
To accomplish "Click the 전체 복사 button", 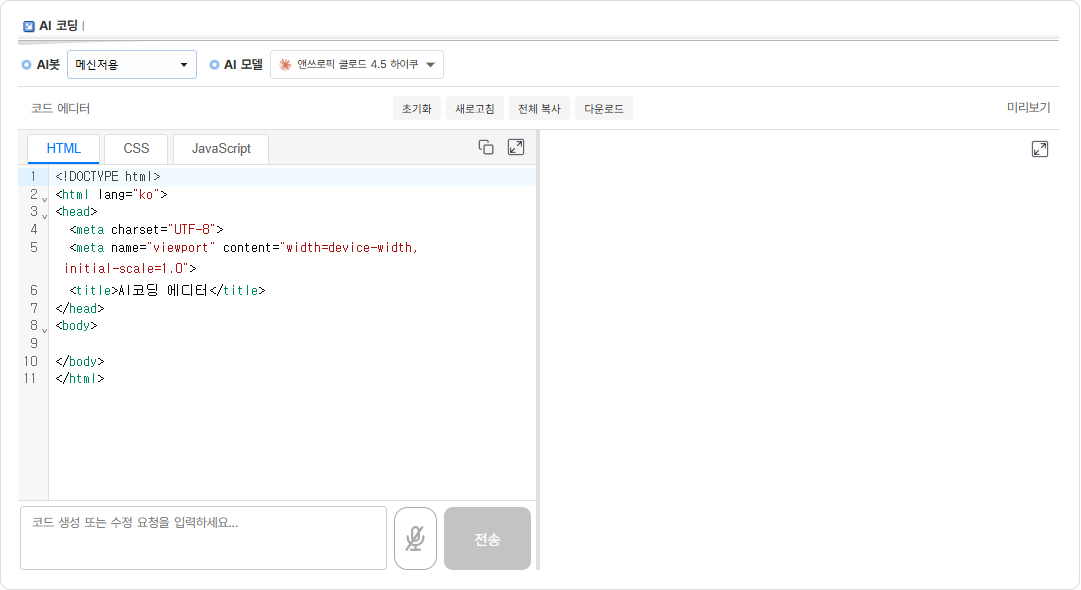I will [x=539, y=109].
